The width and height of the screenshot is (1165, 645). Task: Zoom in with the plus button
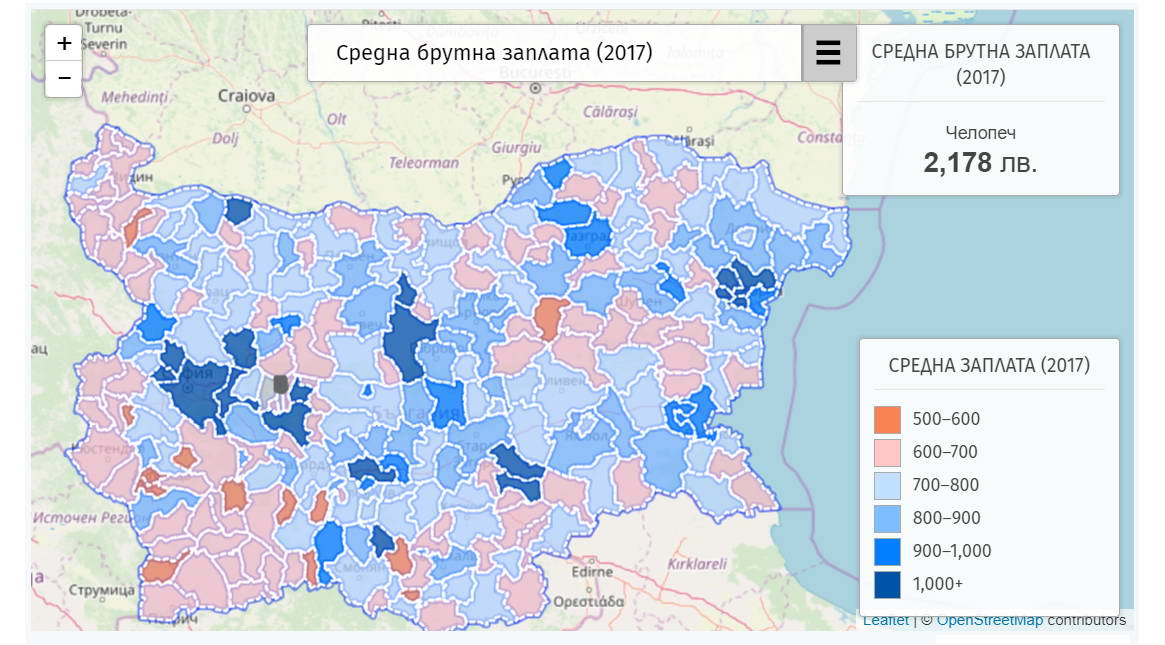coord(64,43)
